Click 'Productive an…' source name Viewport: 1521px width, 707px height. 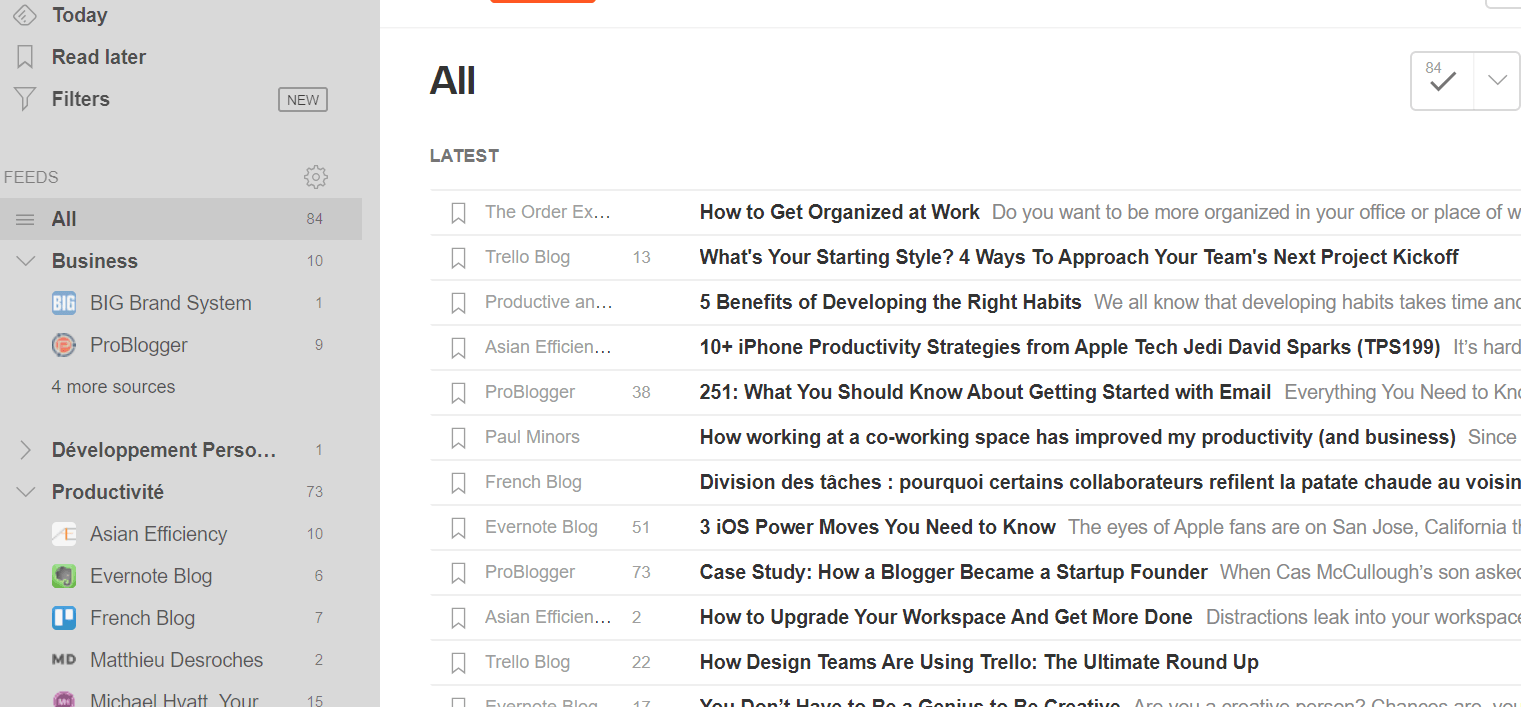point(549,302)
